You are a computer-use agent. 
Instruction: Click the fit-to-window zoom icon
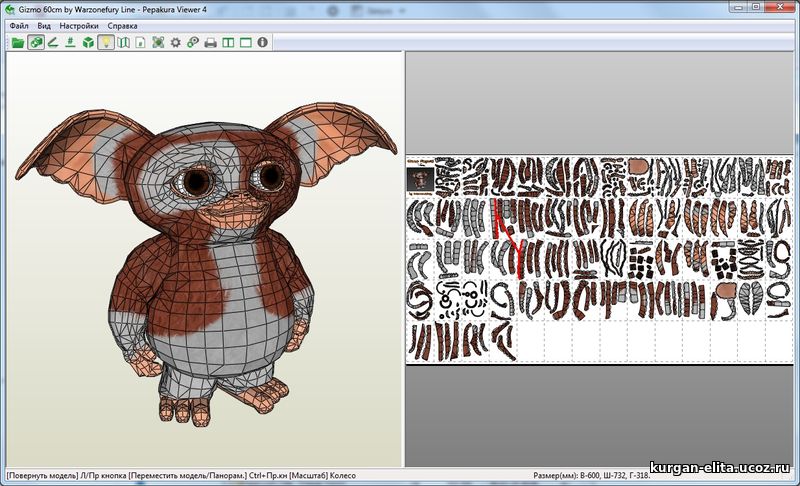coord(158,42)
